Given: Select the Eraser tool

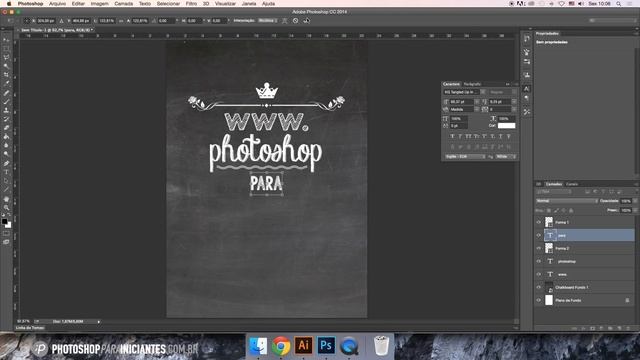Looking at the screenshot, I should coord(6,128).
